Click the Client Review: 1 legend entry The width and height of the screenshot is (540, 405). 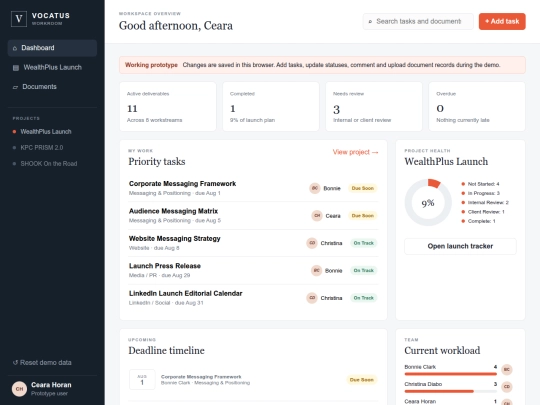[x=483, y=212]
